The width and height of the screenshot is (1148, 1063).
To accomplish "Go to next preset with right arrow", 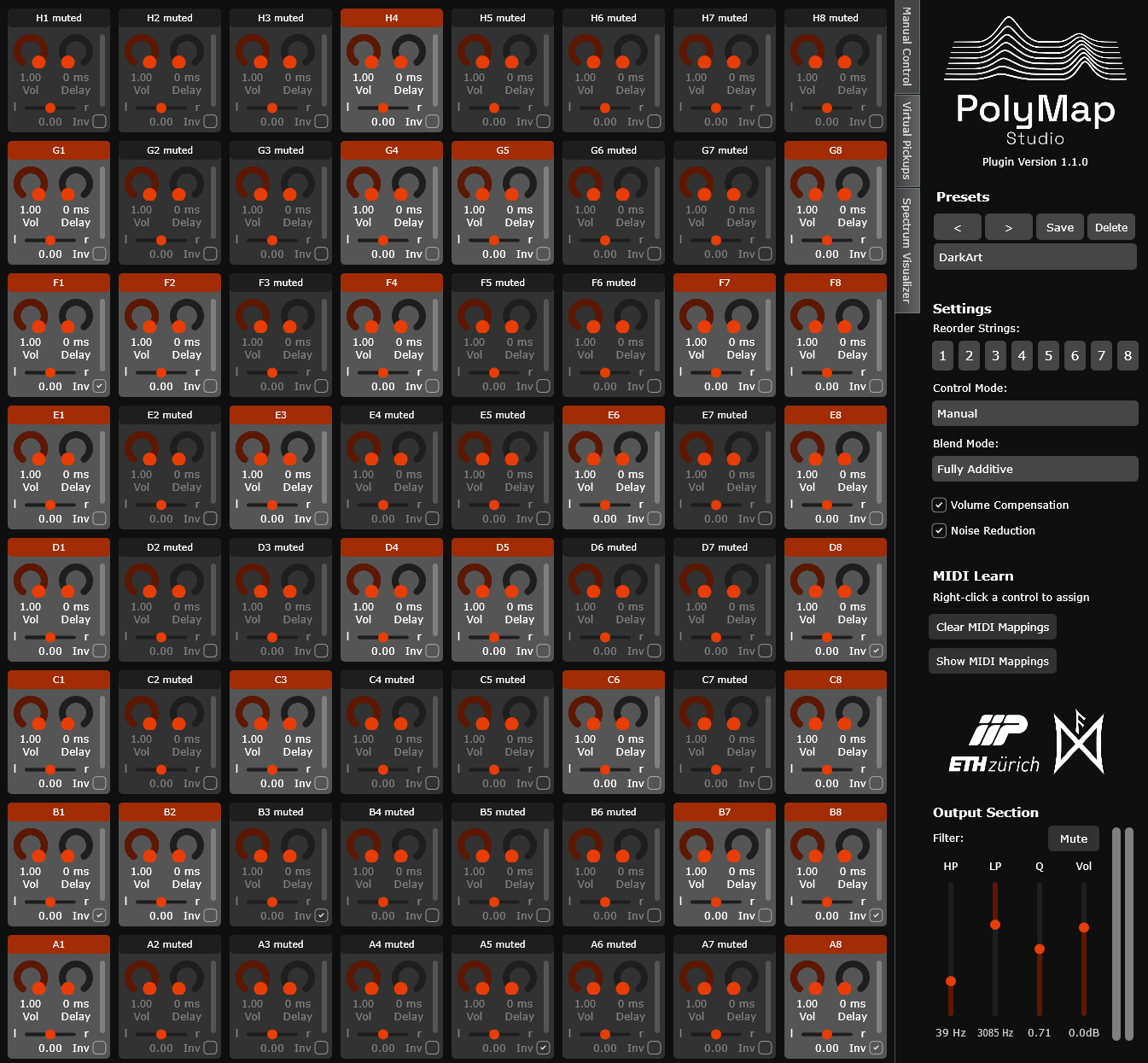I will 1008,228.
